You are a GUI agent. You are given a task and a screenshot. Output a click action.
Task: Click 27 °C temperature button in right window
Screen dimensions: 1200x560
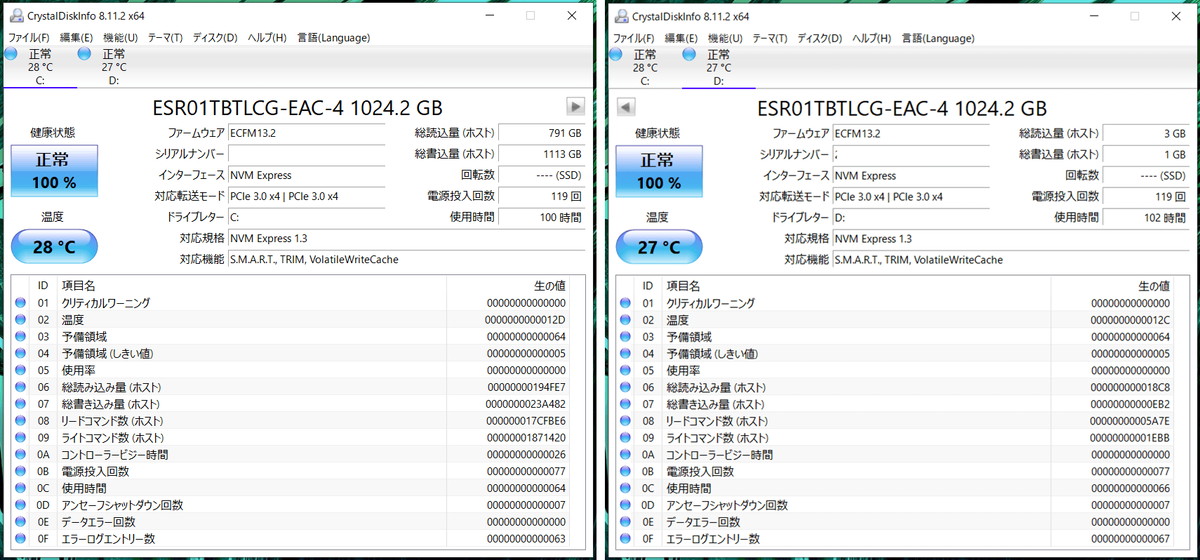point(660,247)
